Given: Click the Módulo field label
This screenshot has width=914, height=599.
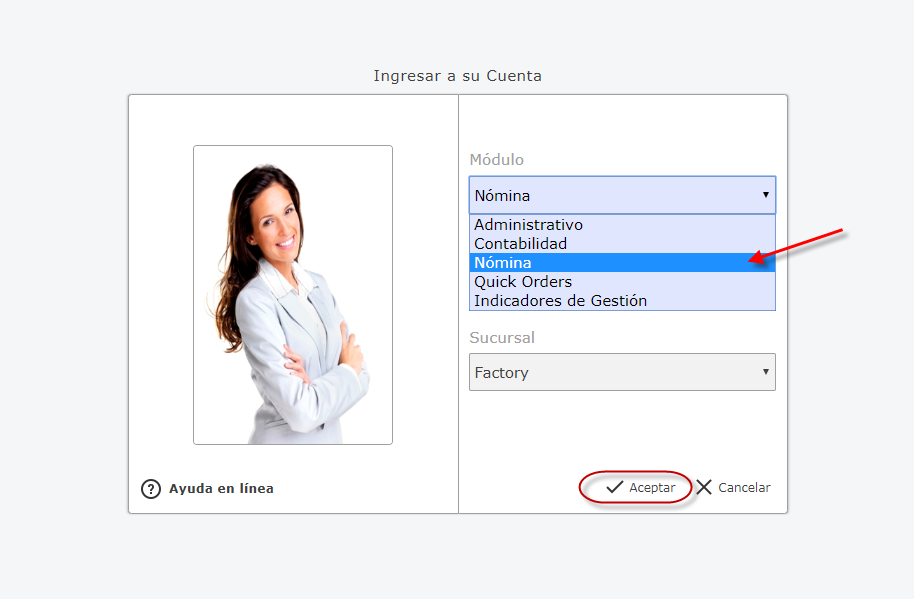Looking at the screenshot, I should [x=496, y=160].
